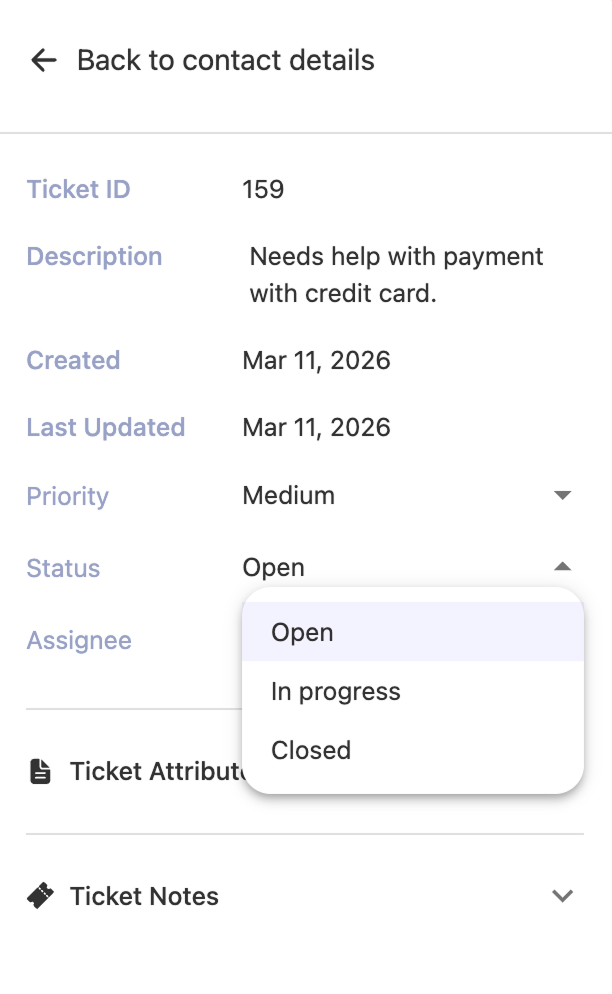Click Back to contact details
This screenshot has height=994, width=612.
pyautogui.click(x=225, y=60)
